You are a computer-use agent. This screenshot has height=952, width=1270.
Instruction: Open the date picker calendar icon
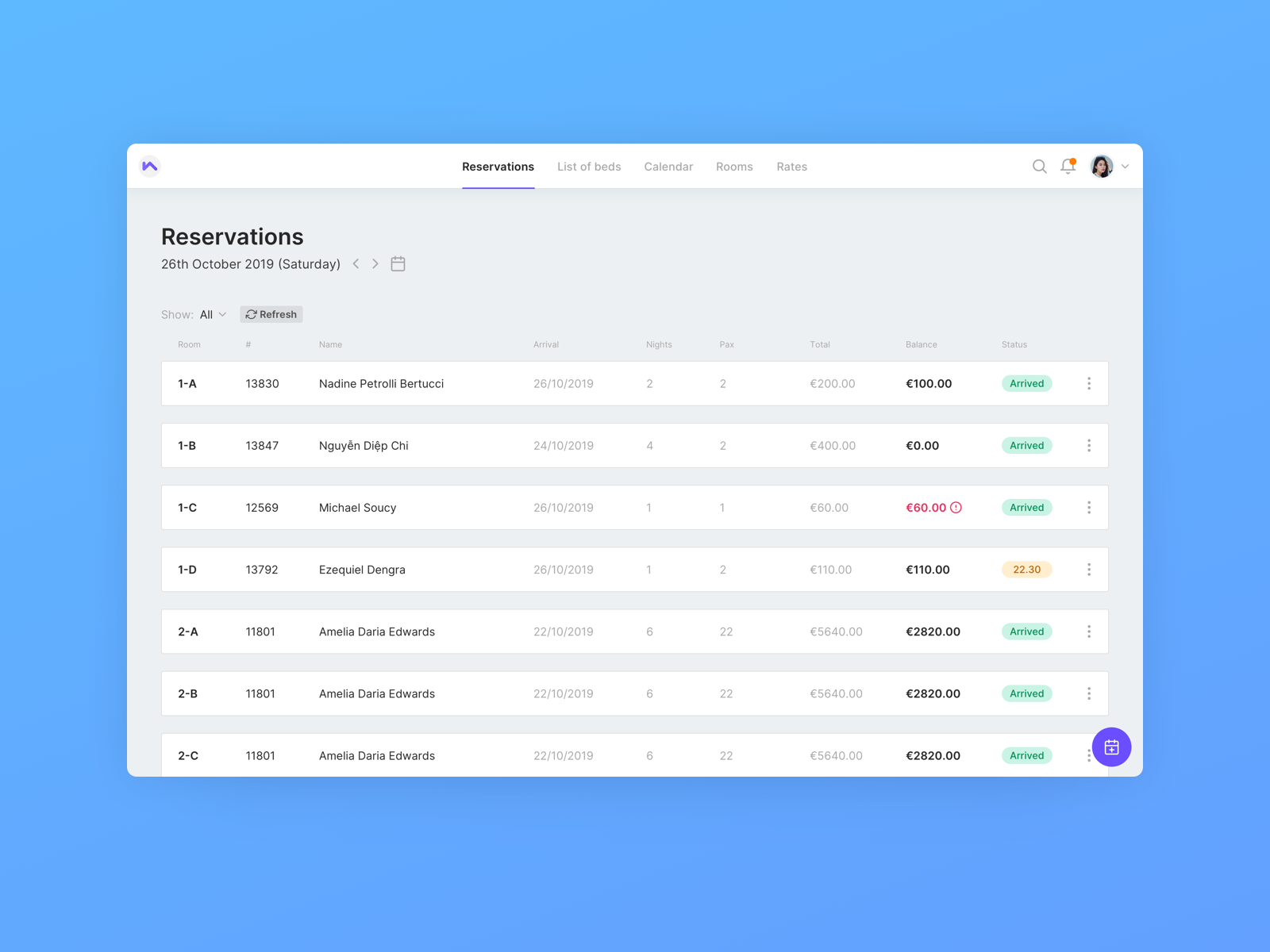(398, 263)
